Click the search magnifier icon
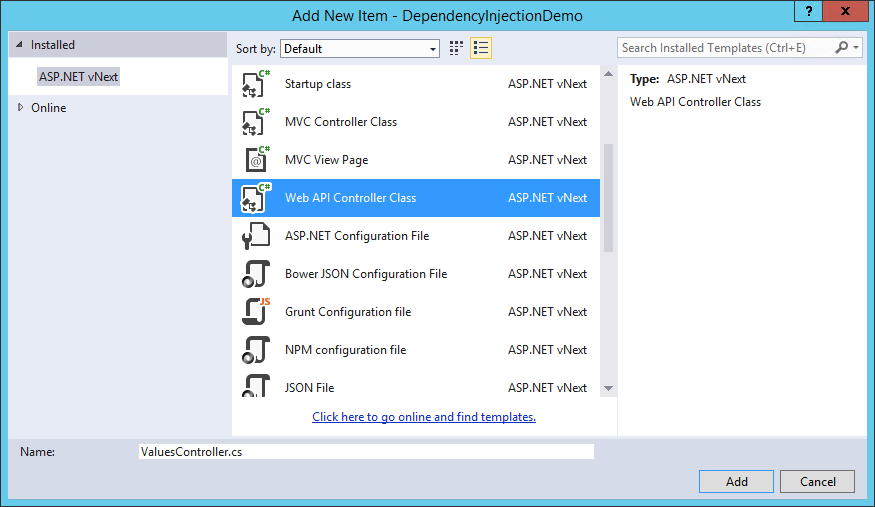 click(842, 48)
